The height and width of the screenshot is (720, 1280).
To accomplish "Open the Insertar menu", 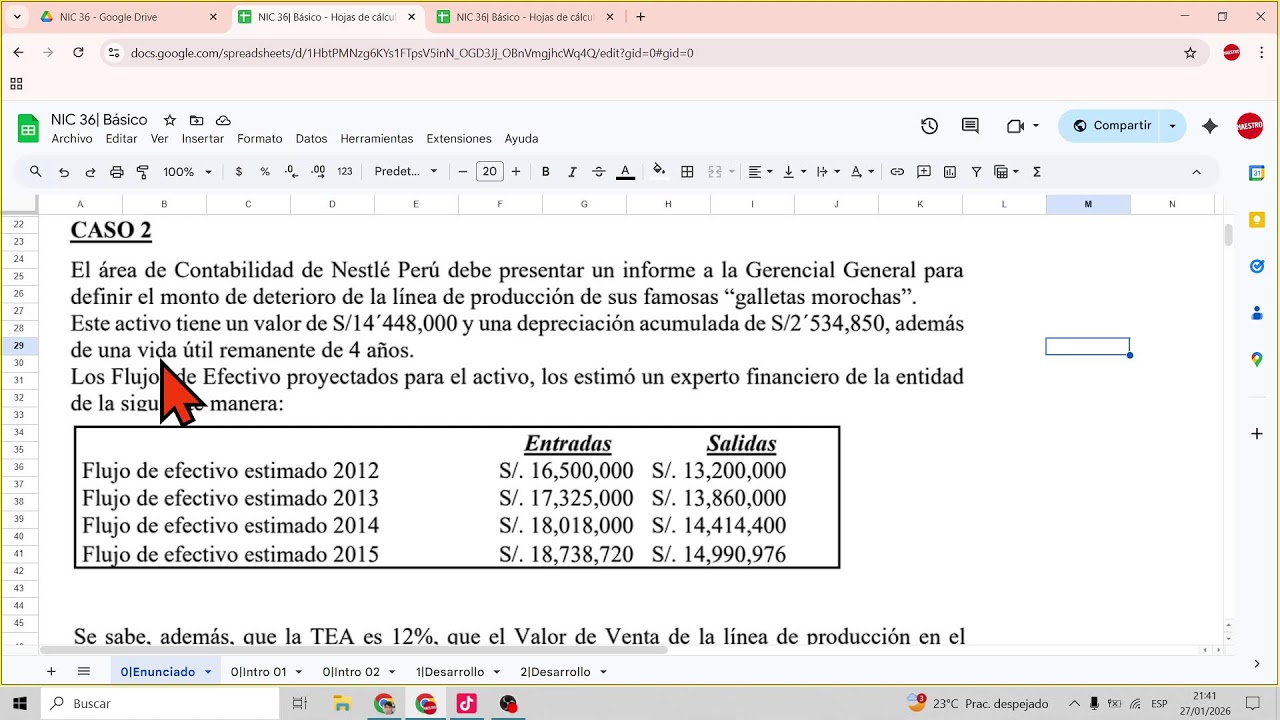I will (x=203, y=139).
